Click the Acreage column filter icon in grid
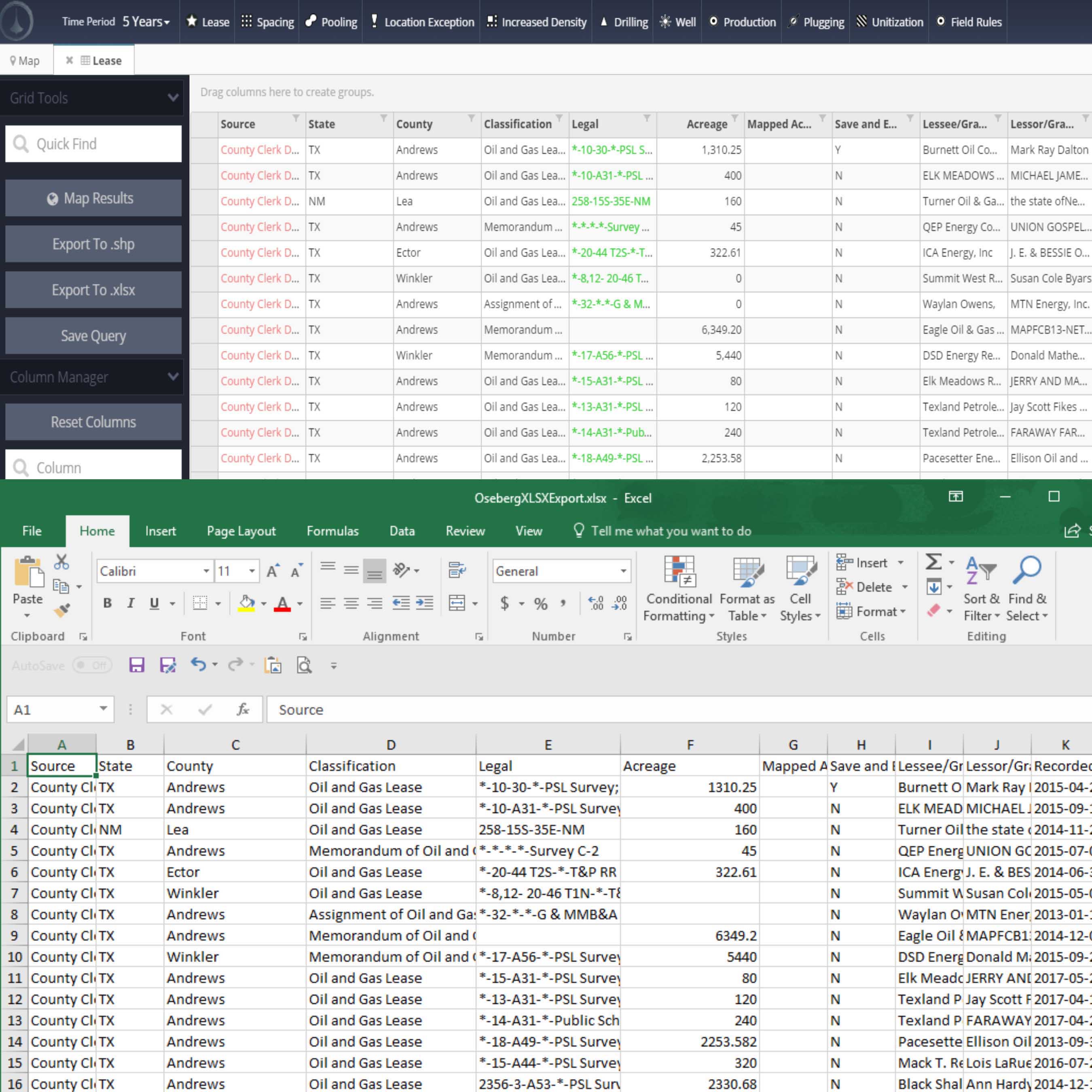The image size is (1092, 1092). click(735, 118)
